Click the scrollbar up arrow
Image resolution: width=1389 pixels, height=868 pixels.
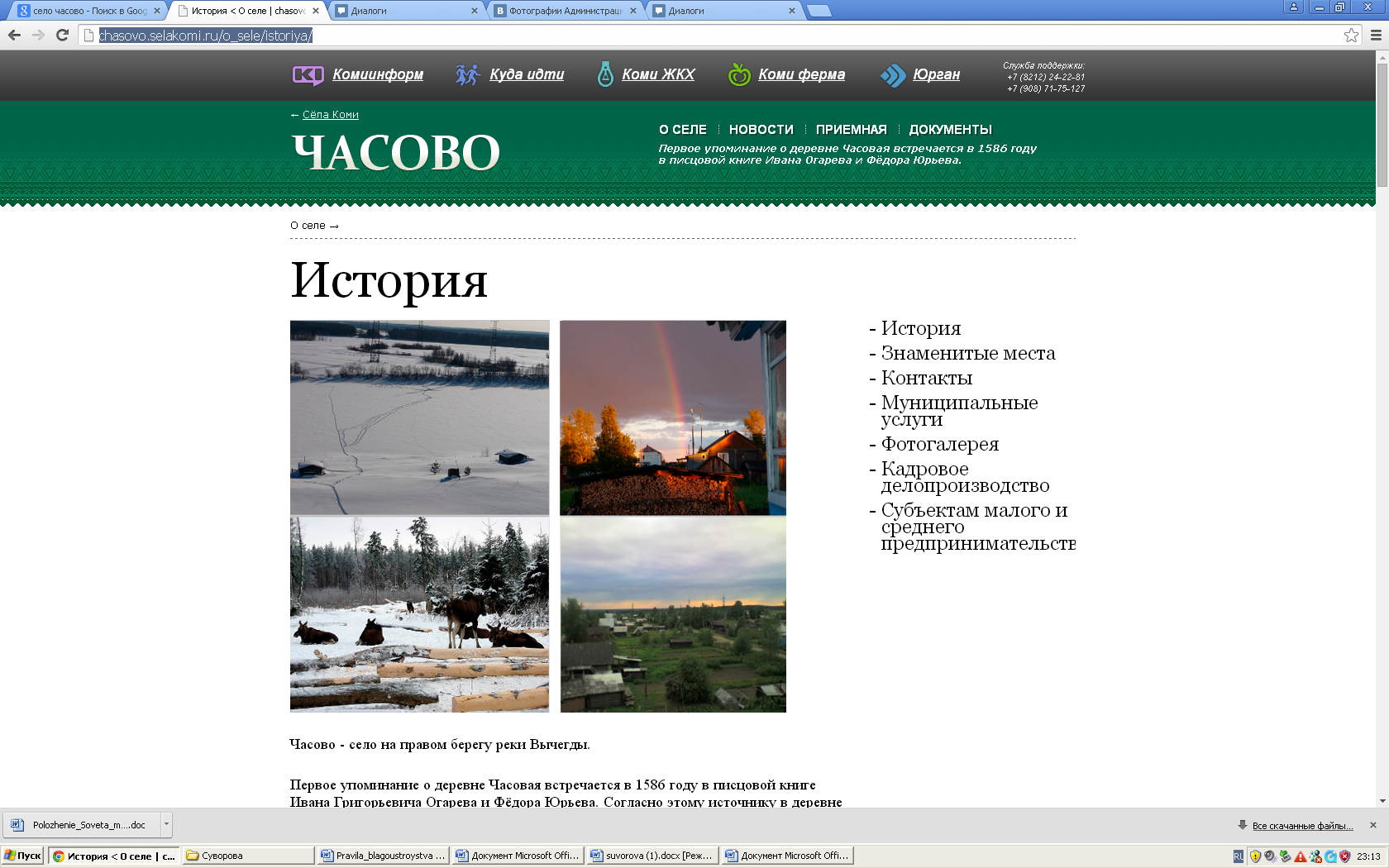click(1382, 56)
